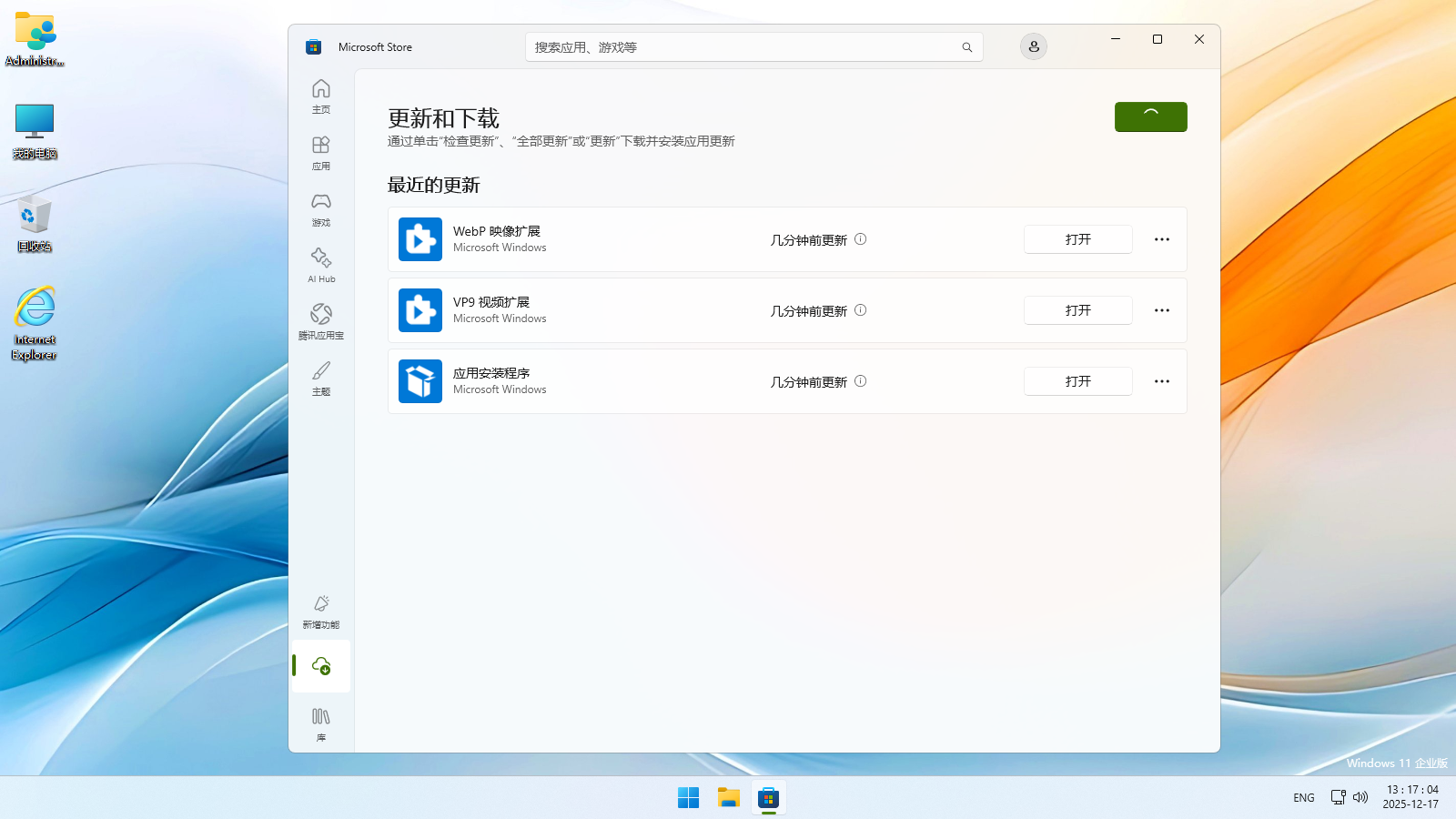The image size is (1456, 819).
Task: Select the downloads cloud icon in the sidebar
Action: point(321,666)
